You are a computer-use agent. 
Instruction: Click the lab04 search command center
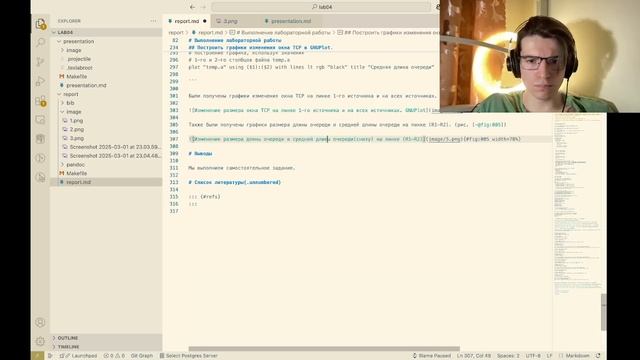click(321, 7)
